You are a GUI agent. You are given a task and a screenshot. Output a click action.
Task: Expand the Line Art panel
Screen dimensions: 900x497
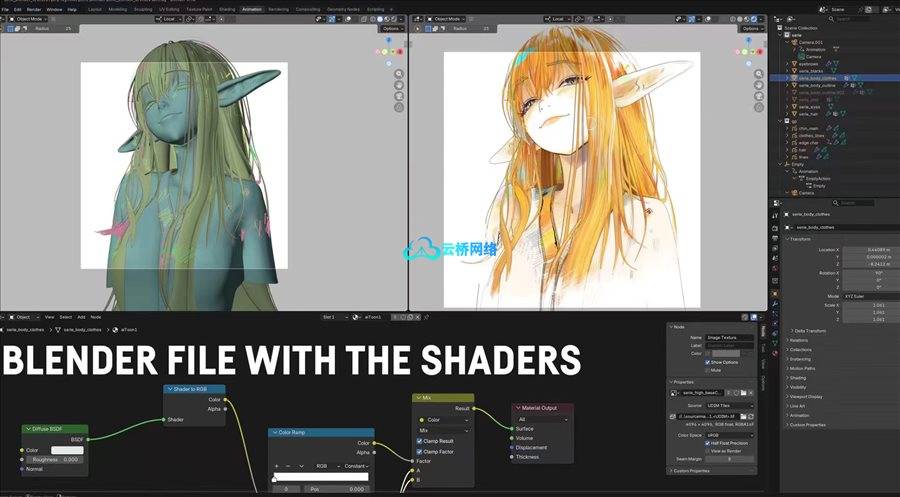pos(797,406)
